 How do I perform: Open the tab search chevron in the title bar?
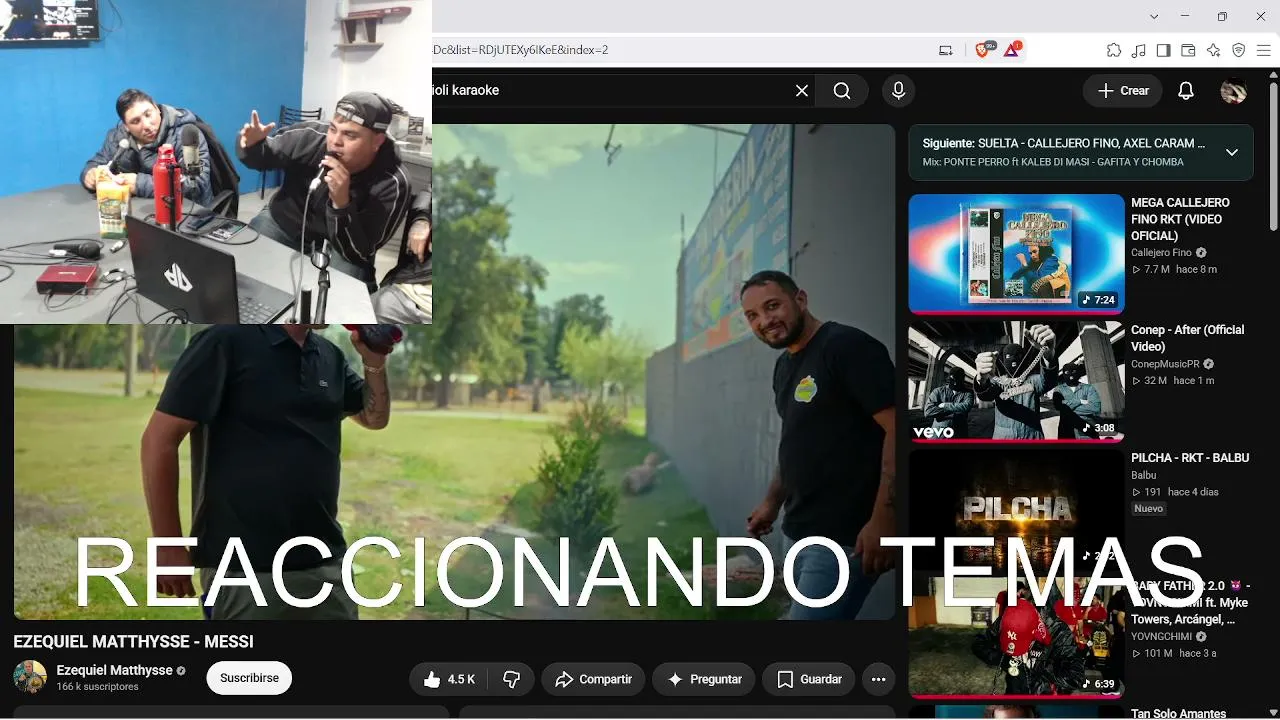coord(1154,16)
